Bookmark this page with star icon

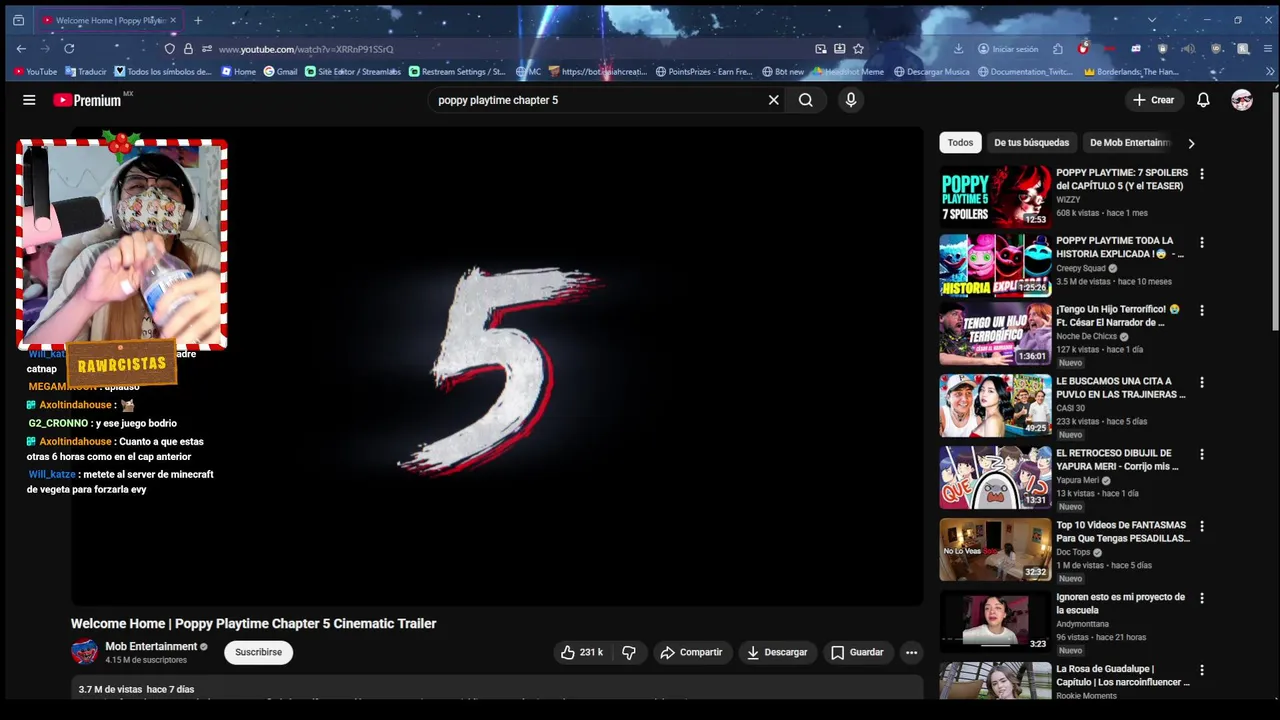[x=858, y=48]
